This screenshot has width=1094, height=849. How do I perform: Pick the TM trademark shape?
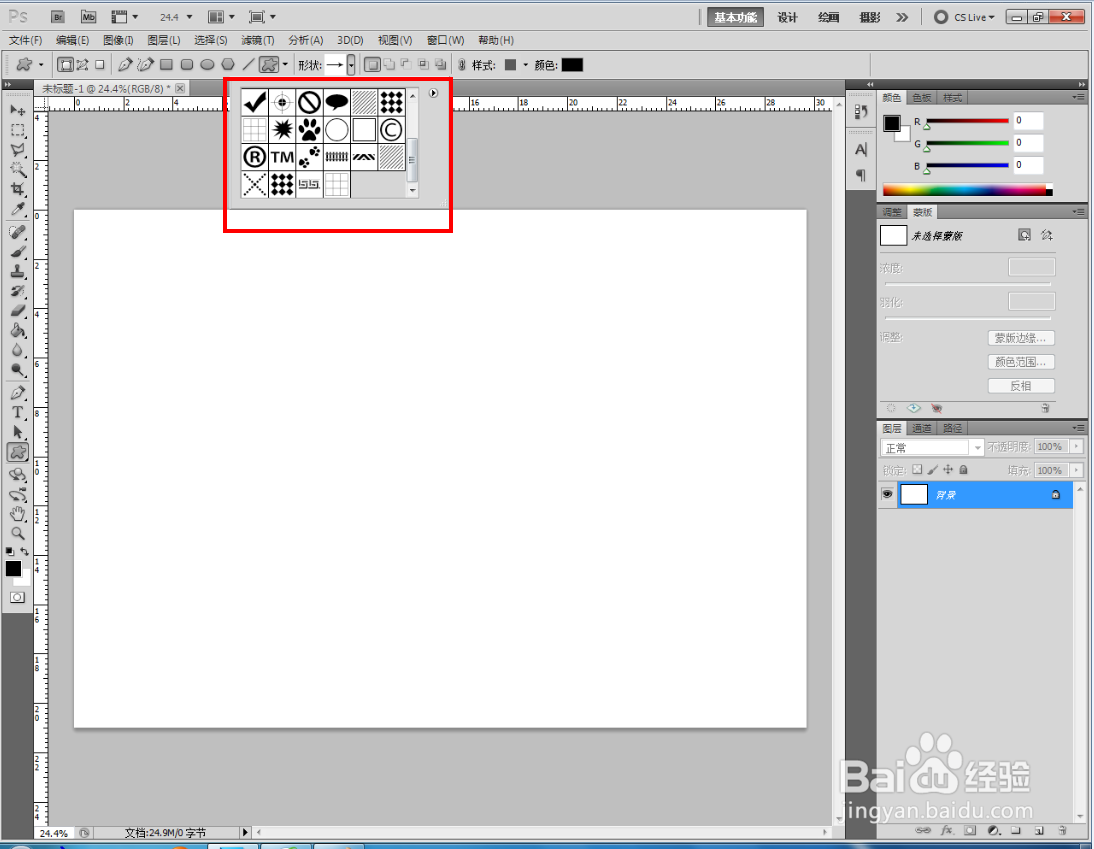[282, 157]
